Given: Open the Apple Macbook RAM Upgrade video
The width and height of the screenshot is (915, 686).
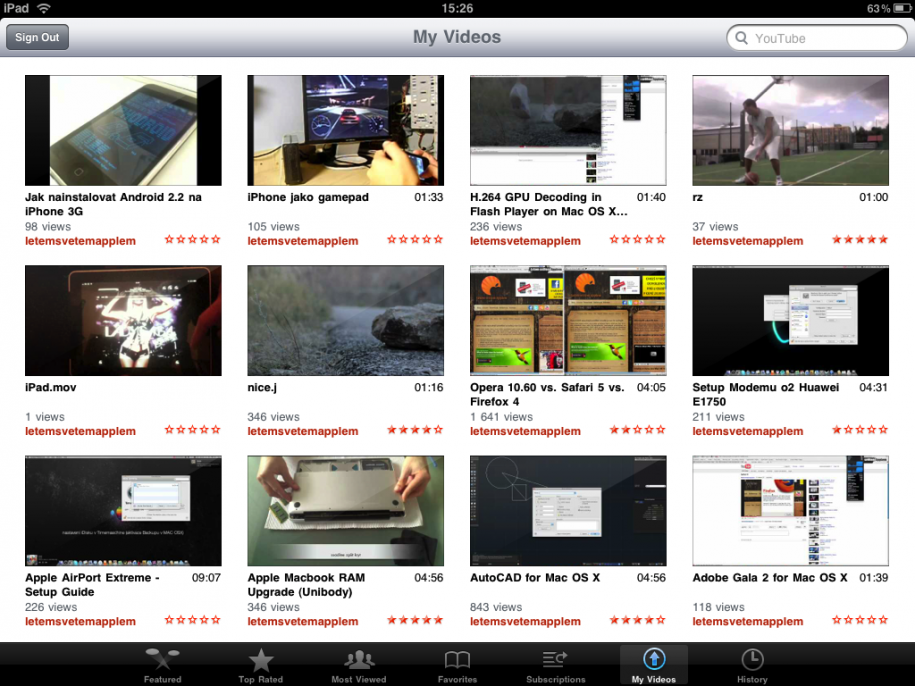Looking at the screenshot, I should [345, 510].
